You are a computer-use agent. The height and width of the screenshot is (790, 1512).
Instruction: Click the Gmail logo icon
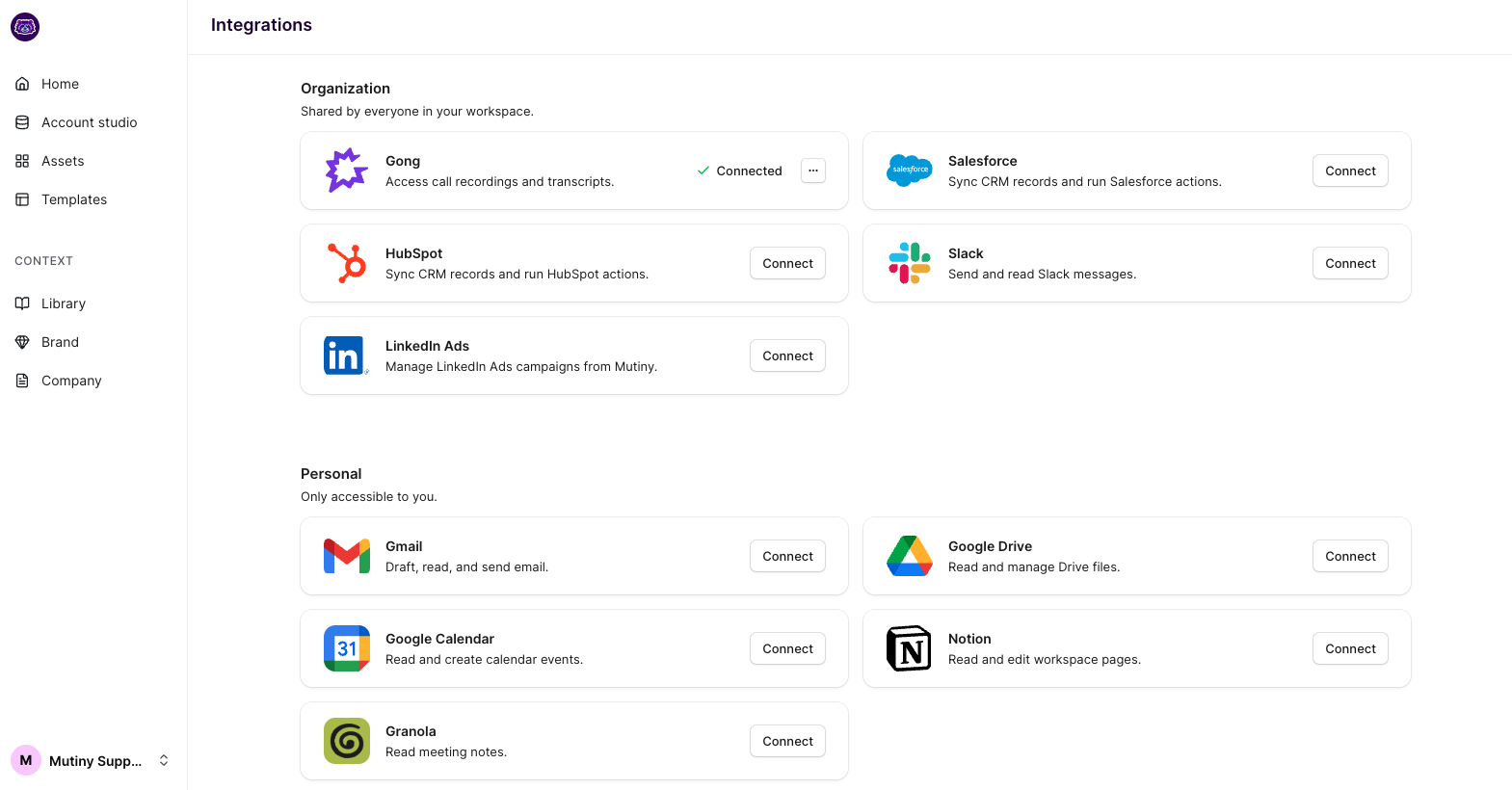347,556
